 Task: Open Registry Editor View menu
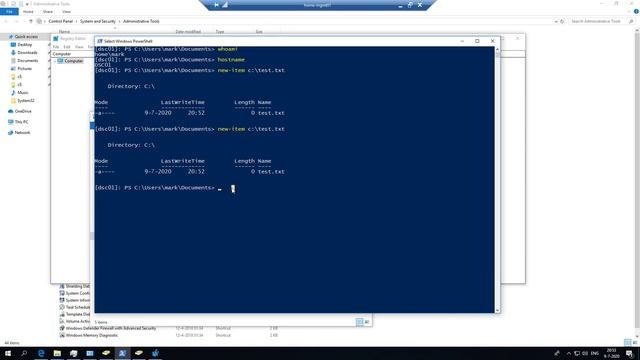tap(79, 47)
